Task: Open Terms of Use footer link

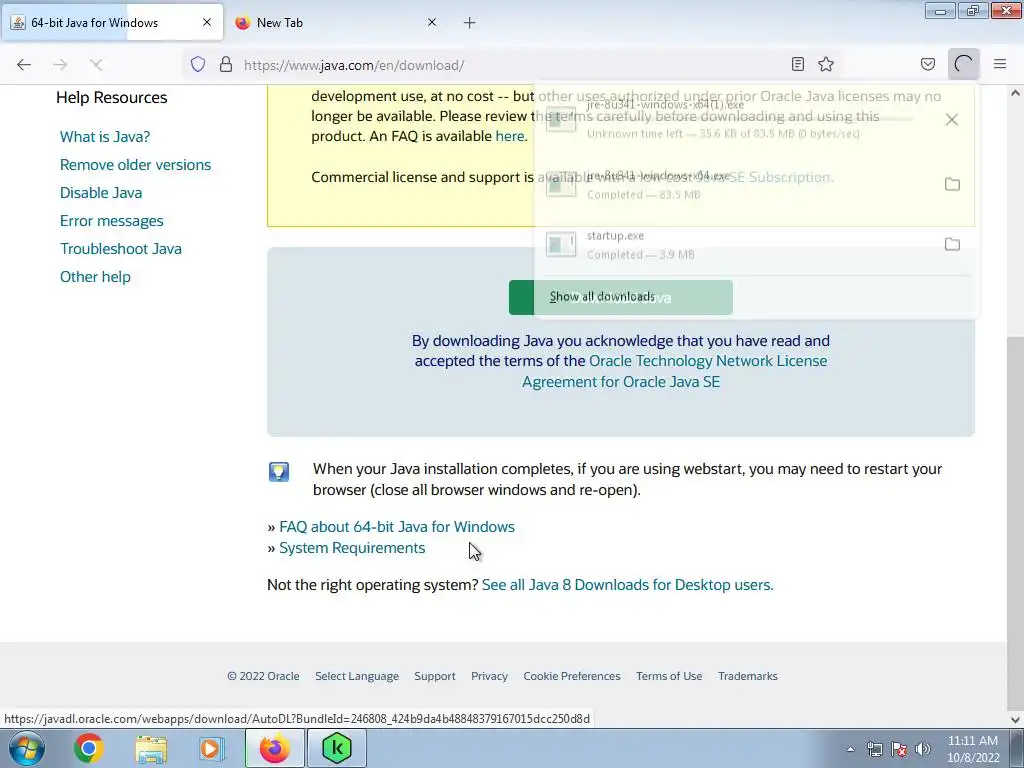Action: click(x=669, y=676)
